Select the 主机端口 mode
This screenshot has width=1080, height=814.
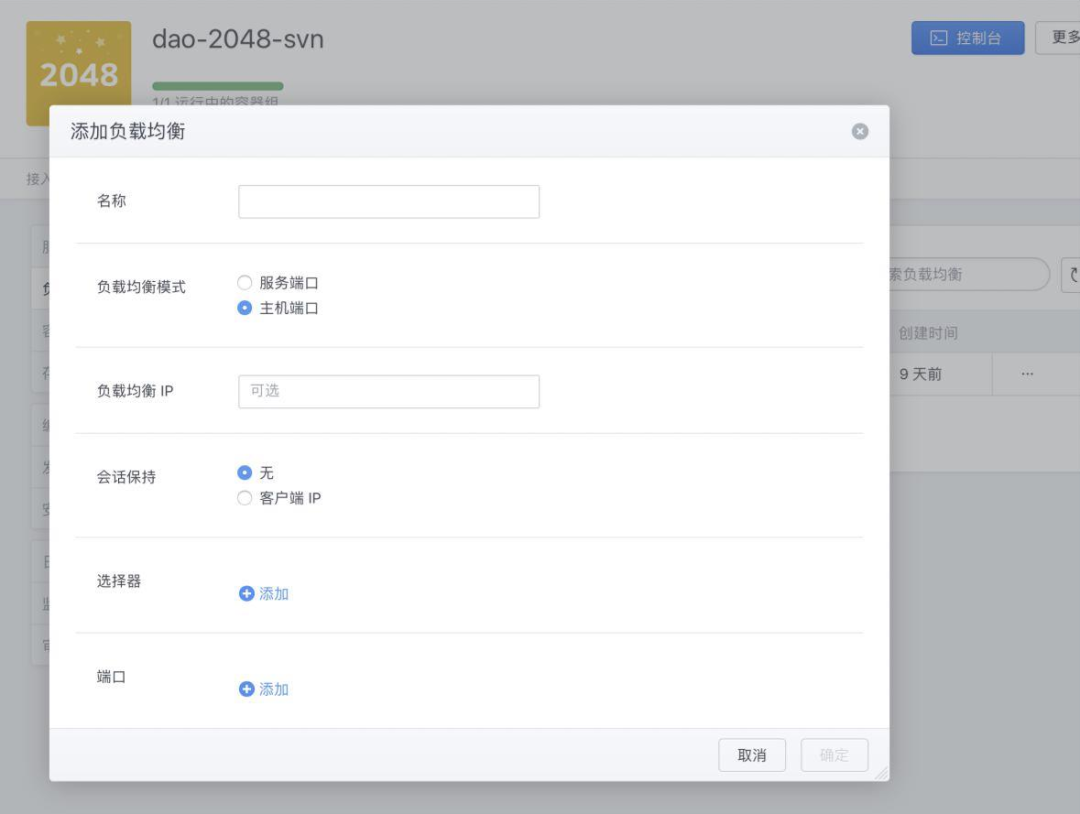point(245,308)
